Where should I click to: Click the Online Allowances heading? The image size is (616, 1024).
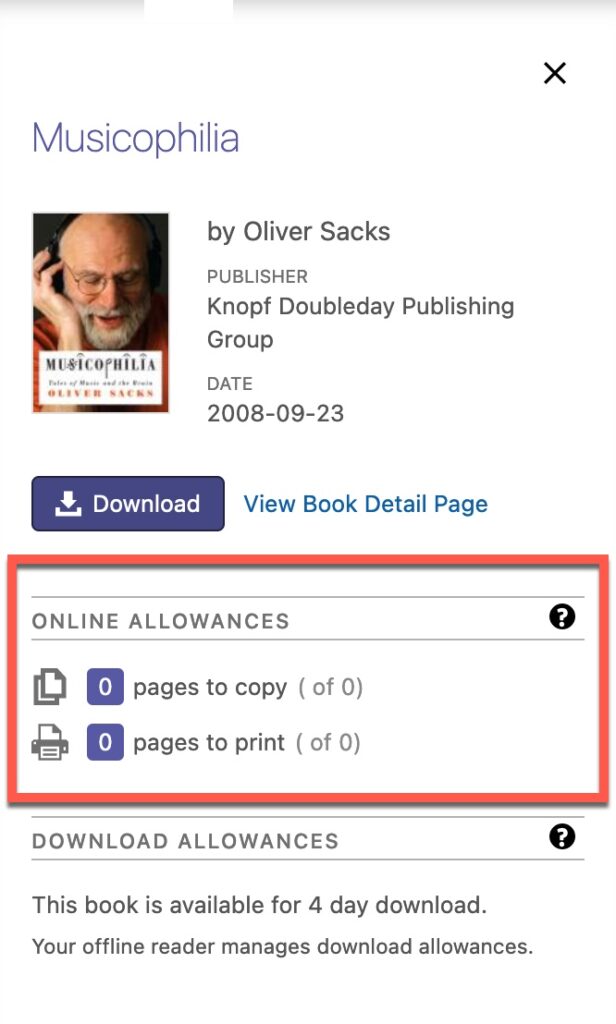tap(161, 621)
